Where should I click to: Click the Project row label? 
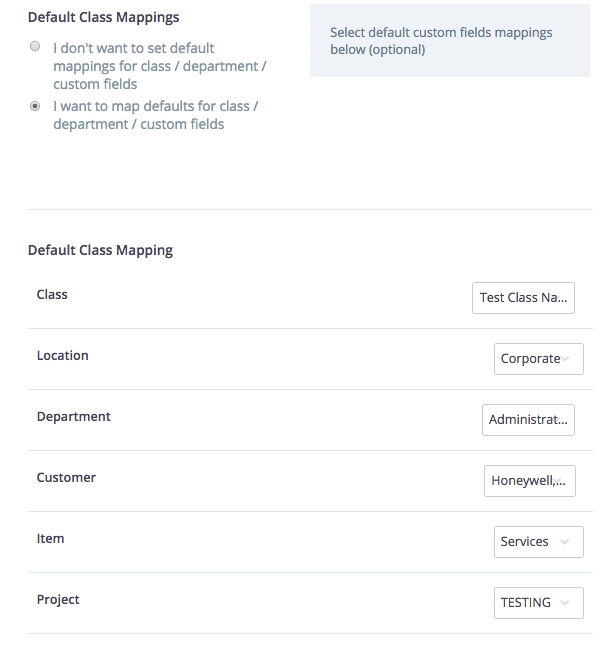click(x=58, y=600)
